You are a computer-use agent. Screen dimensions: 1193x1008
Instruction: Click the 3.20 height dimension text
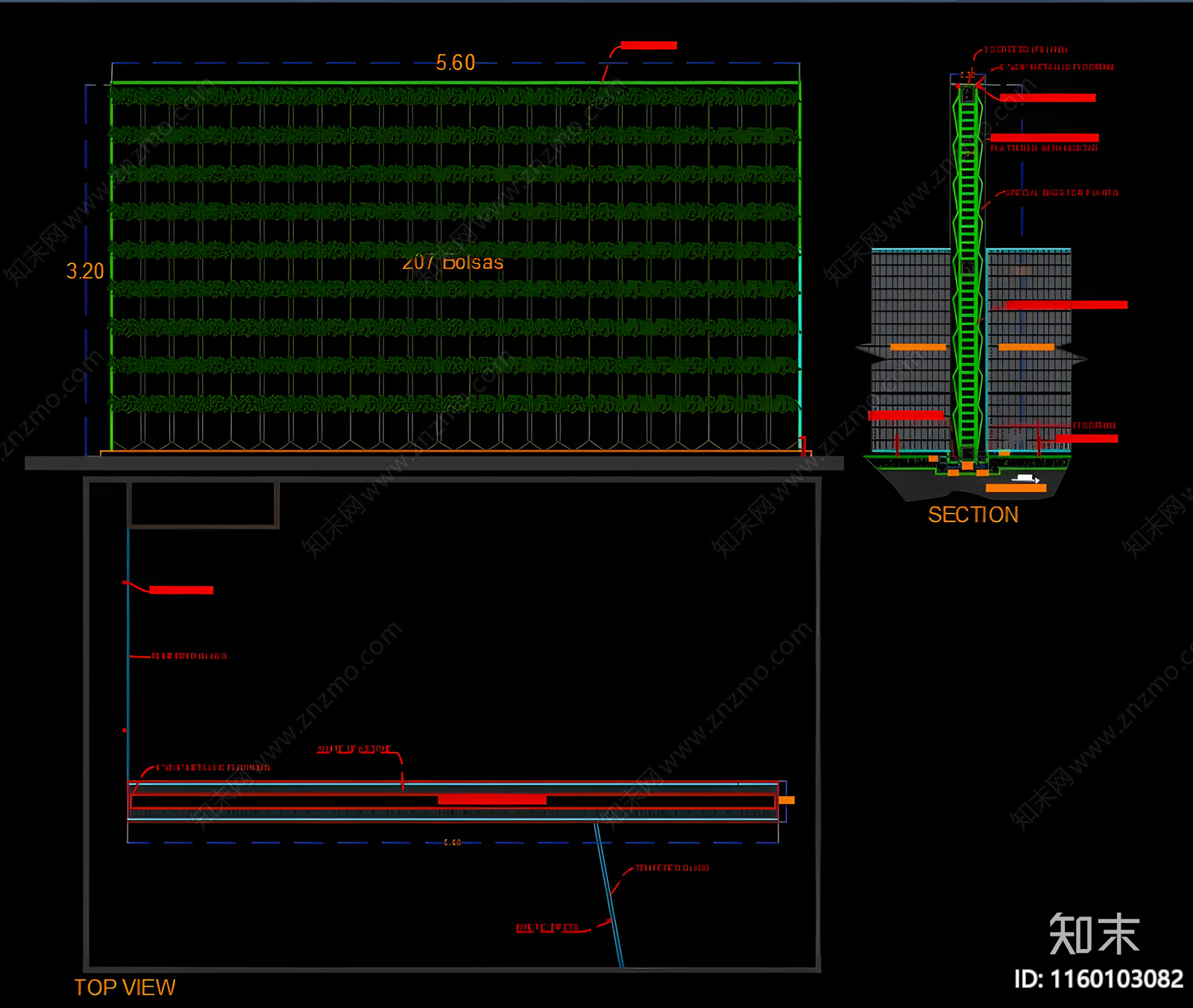85,271
